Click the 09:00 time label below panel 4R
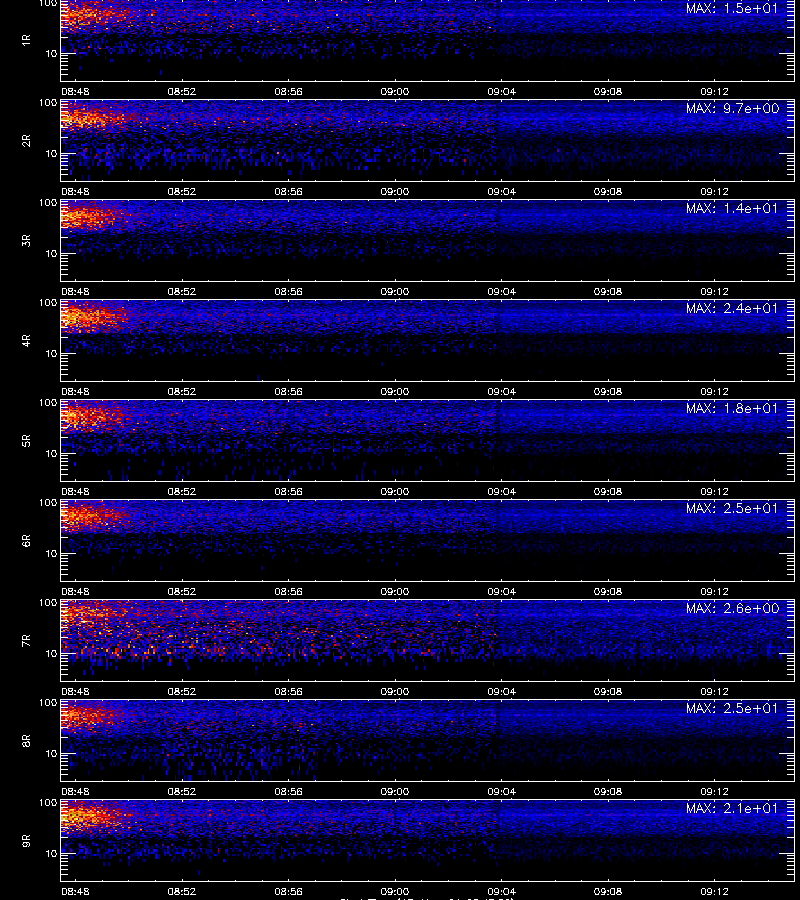This screenshot has width=800, height=900. (395, 391)
